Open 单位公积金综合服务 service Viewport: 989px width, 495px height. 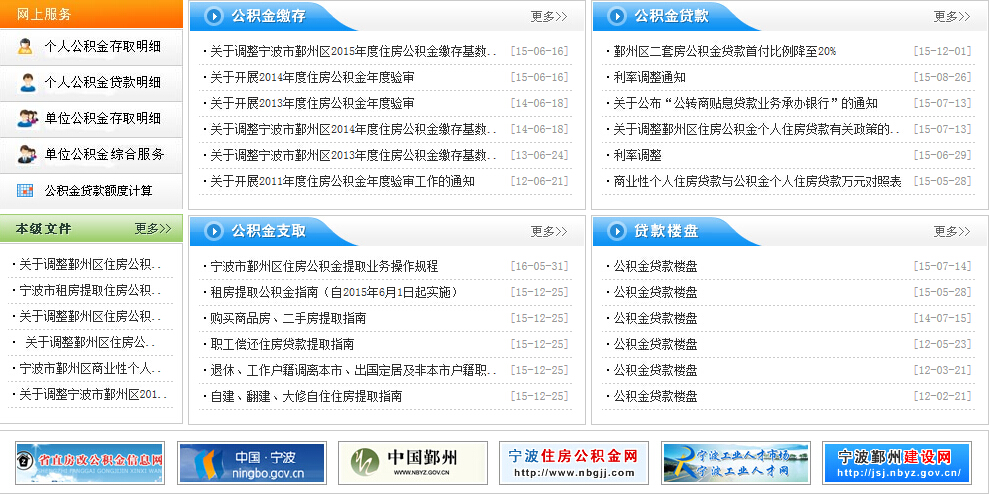point(104,154)
